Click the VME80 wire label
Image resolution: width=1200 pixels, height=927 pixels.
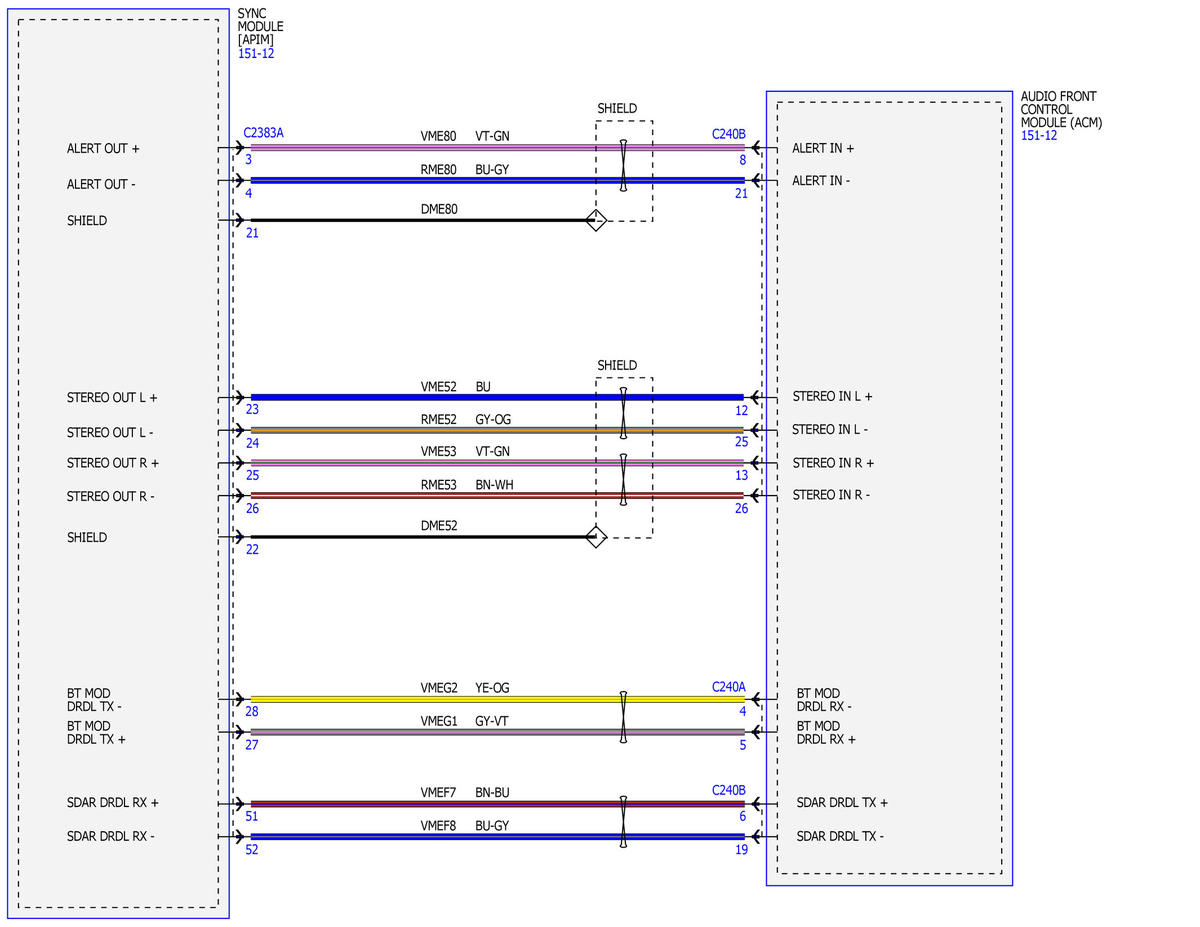(x=438, y=136)
